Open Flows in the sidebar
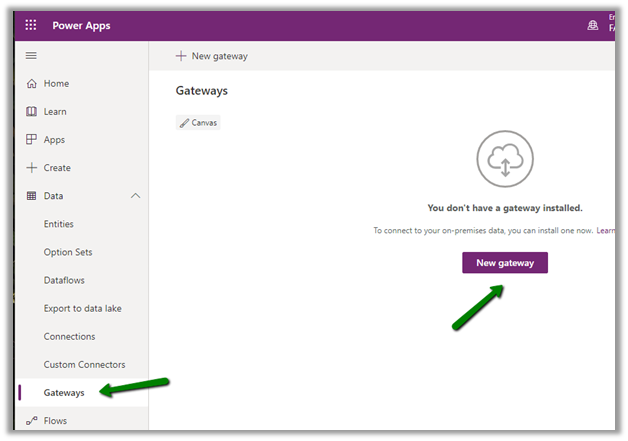628x441 pixels. [55, 421]
